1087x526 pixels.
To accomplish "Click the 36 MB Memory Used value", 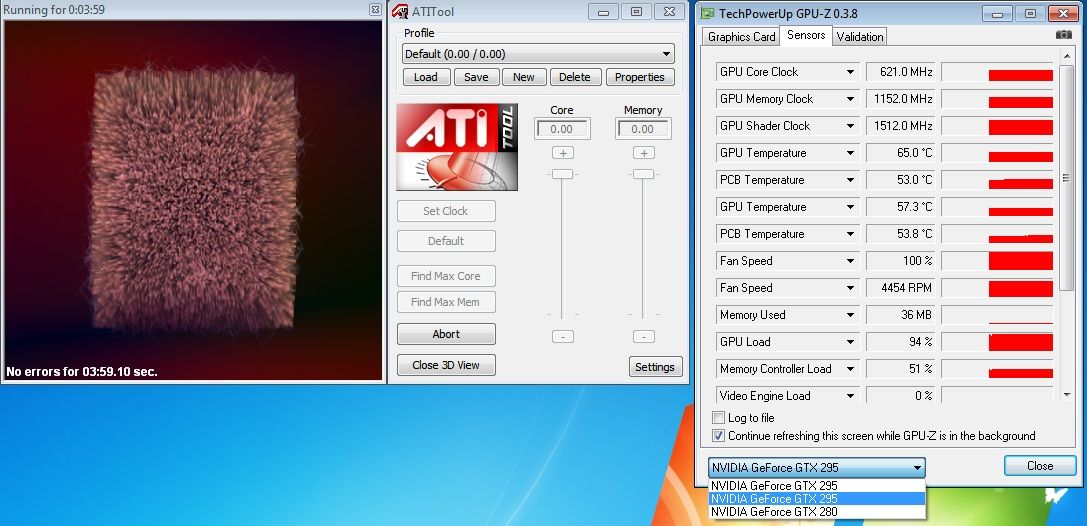I will click(900, 315).
